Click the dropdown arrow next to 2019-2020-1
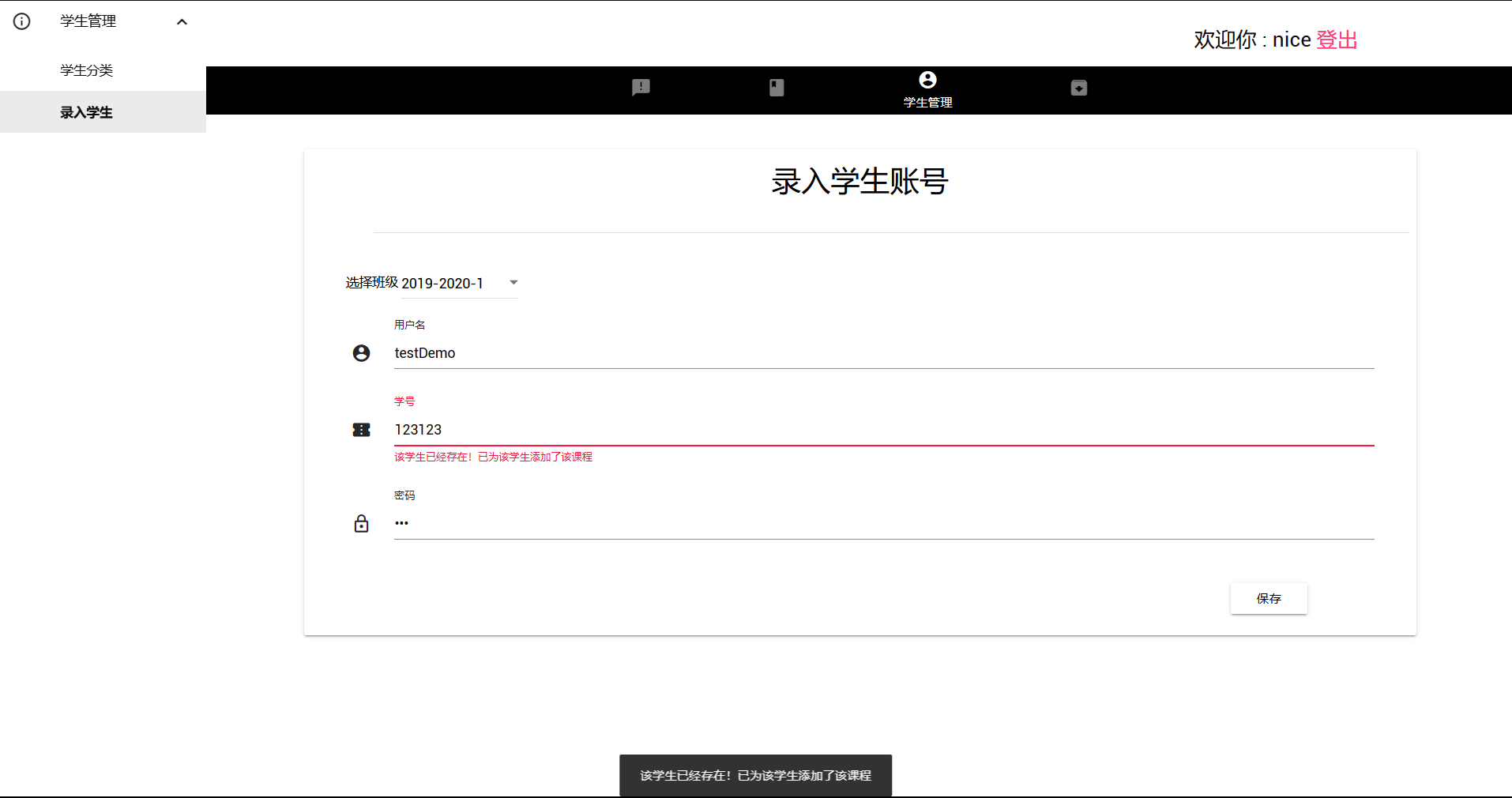The image size is (1512, 798). click(x=513, y=282)
